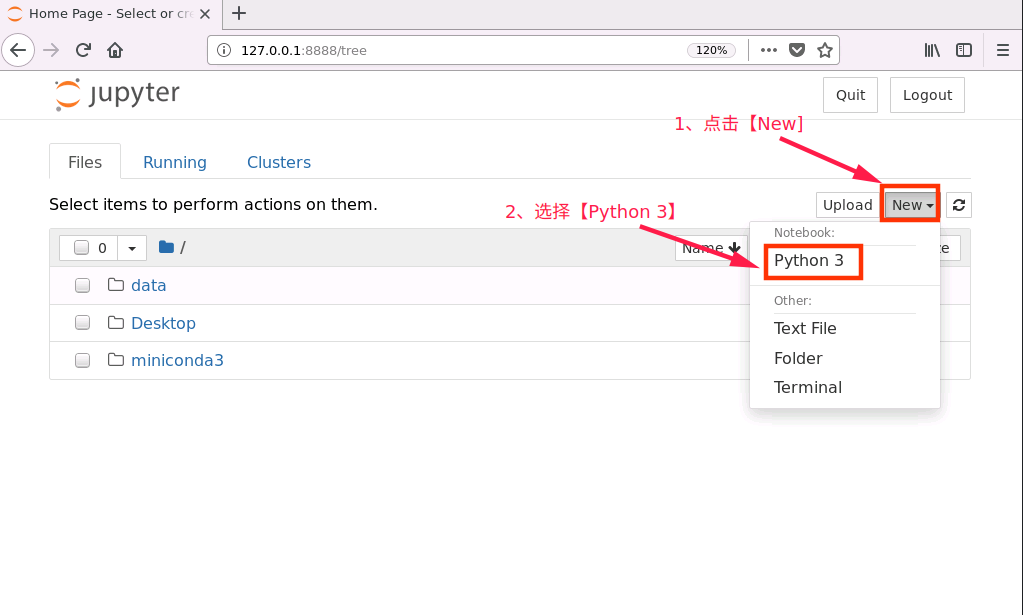Image resolution: width=1023 pixels, height=615 pixels.
Task: Click the Logout button
Action: click(927, 95)
